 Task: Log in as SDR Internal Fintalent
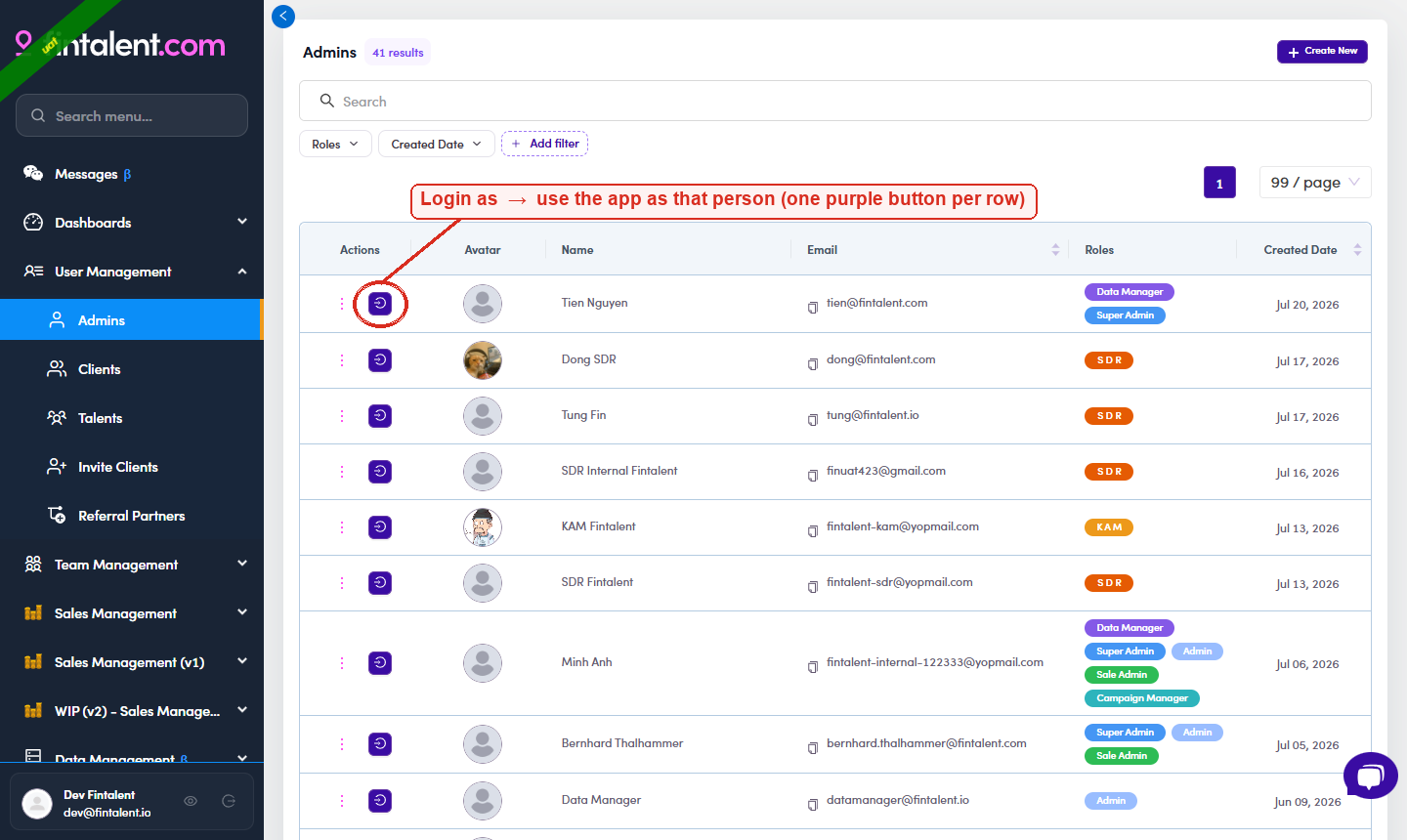(380, 472)
